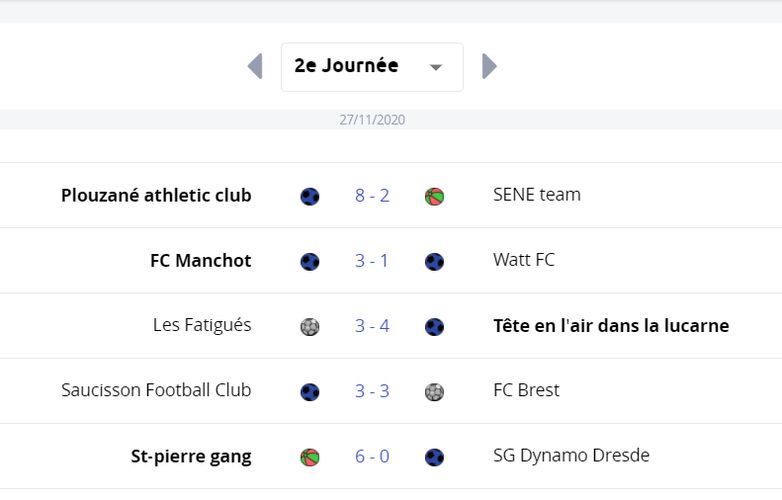Open the 8 - 2 match score
This screenshot has width=782, height=500.
pyautogui.click(x=372, y=195)
